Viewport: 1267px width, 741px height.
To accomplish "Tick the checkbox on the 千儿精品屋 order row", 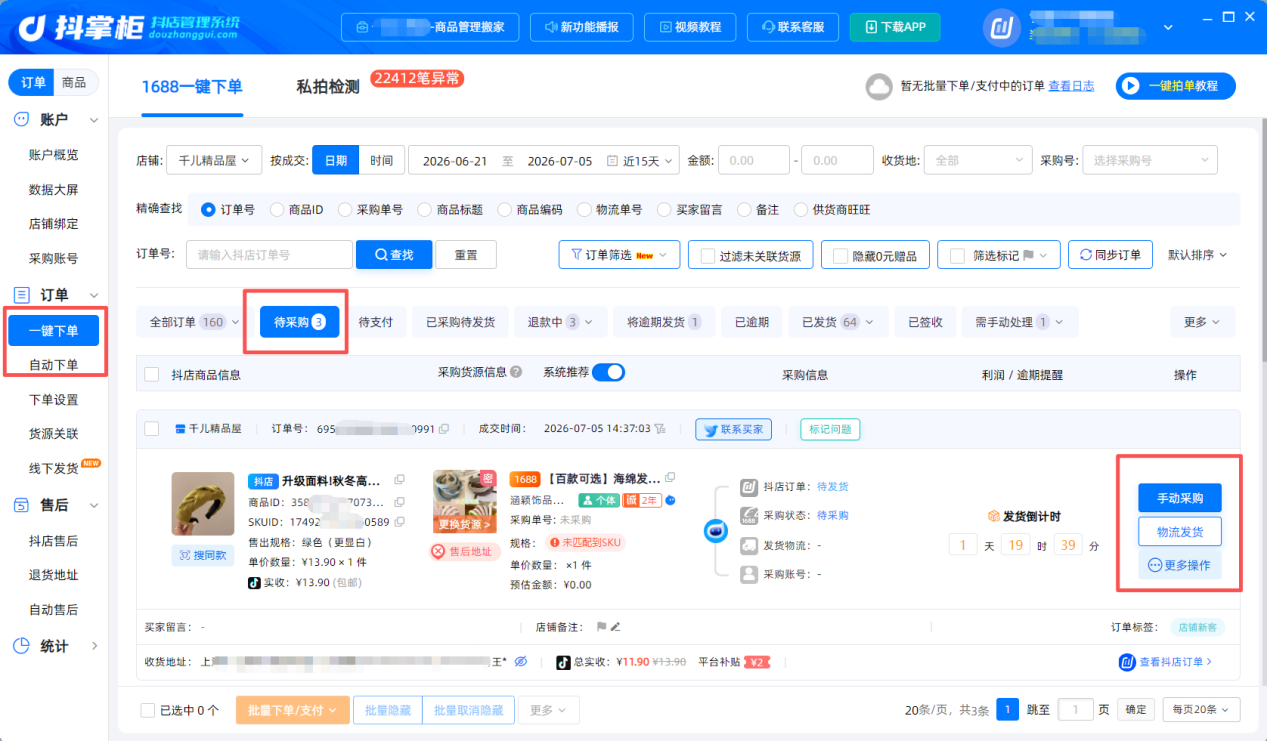I will pyautogui.click(x=152, y=429).
